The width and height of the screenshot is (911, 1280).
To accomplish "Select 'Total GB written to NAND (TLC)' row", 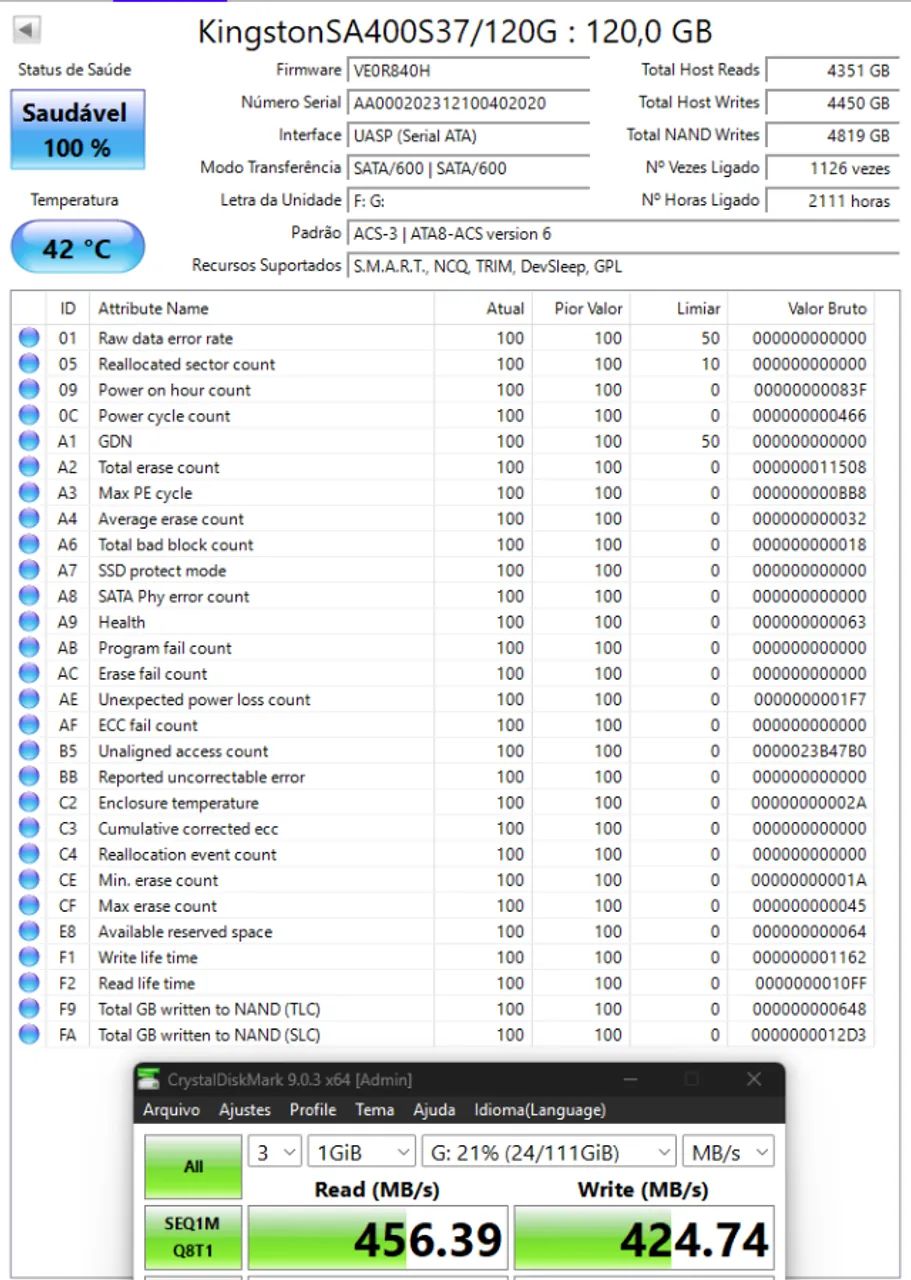I will pyautogui.click(x=444, y=1009).
